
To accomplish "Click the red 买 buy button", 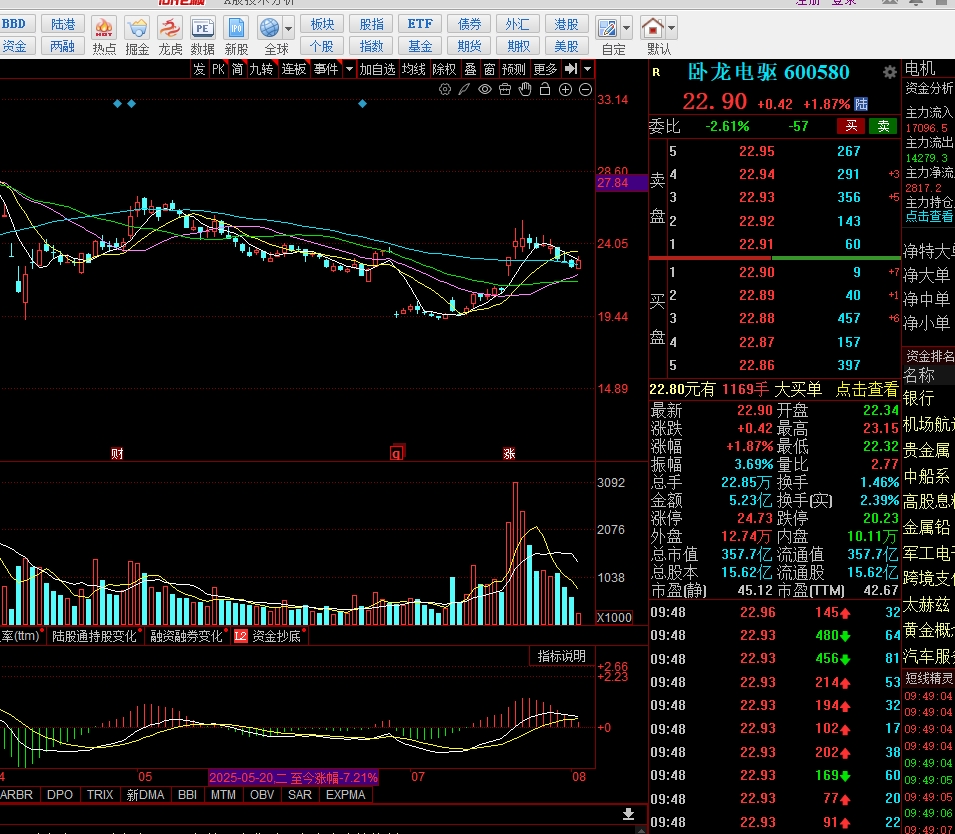I will pos(851,126).
